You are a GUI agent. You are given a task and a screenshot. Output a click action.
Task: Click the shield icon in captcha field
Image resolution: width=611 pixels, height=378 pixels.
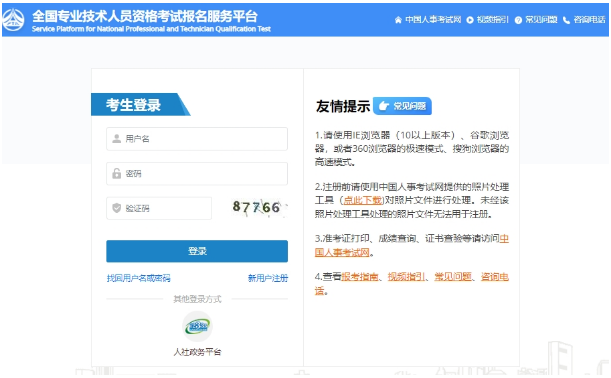[x=117, y=208]
